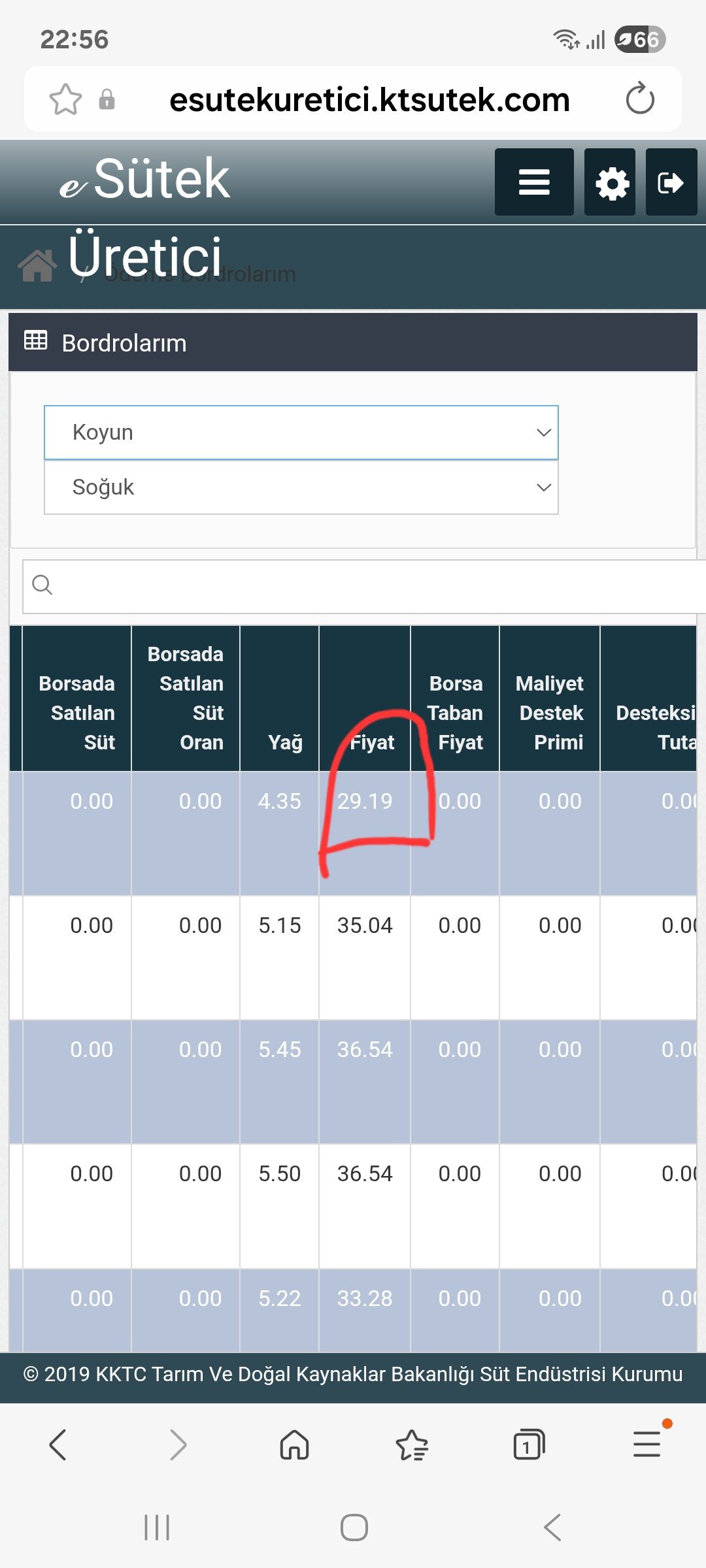Open settings with the gear icon
Screen dimensions: 706x1568
[x=611, y=182]
